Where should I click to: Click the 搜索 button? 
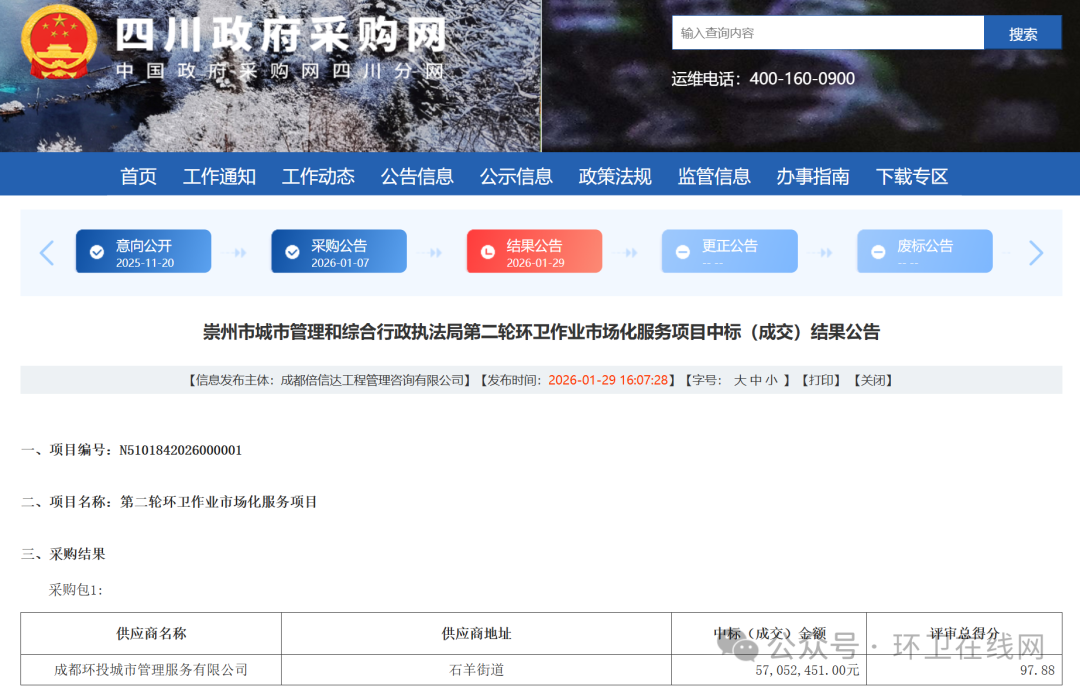click(x=1023, y=34)
